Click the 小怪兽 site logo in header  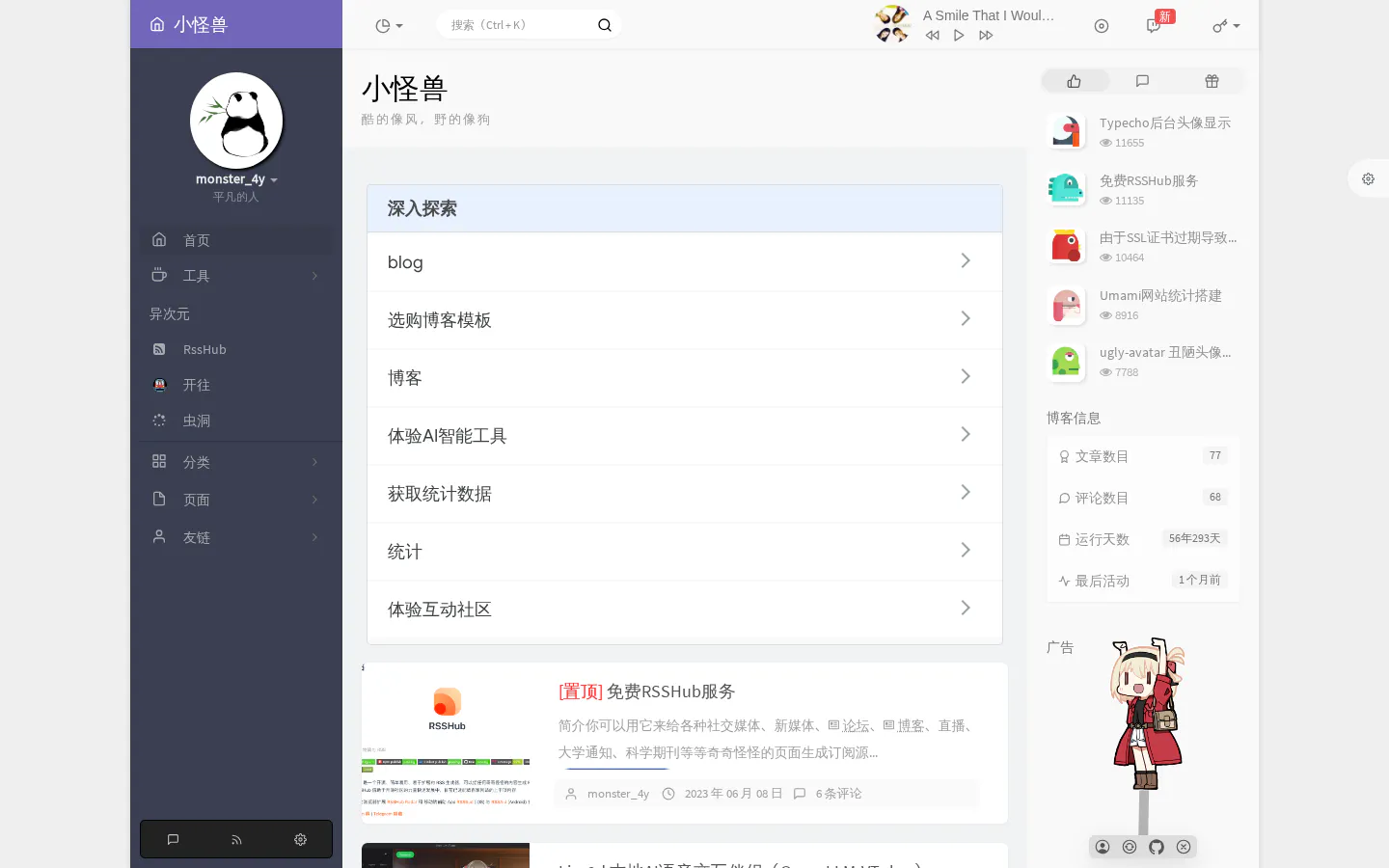[x=189, y=24]
